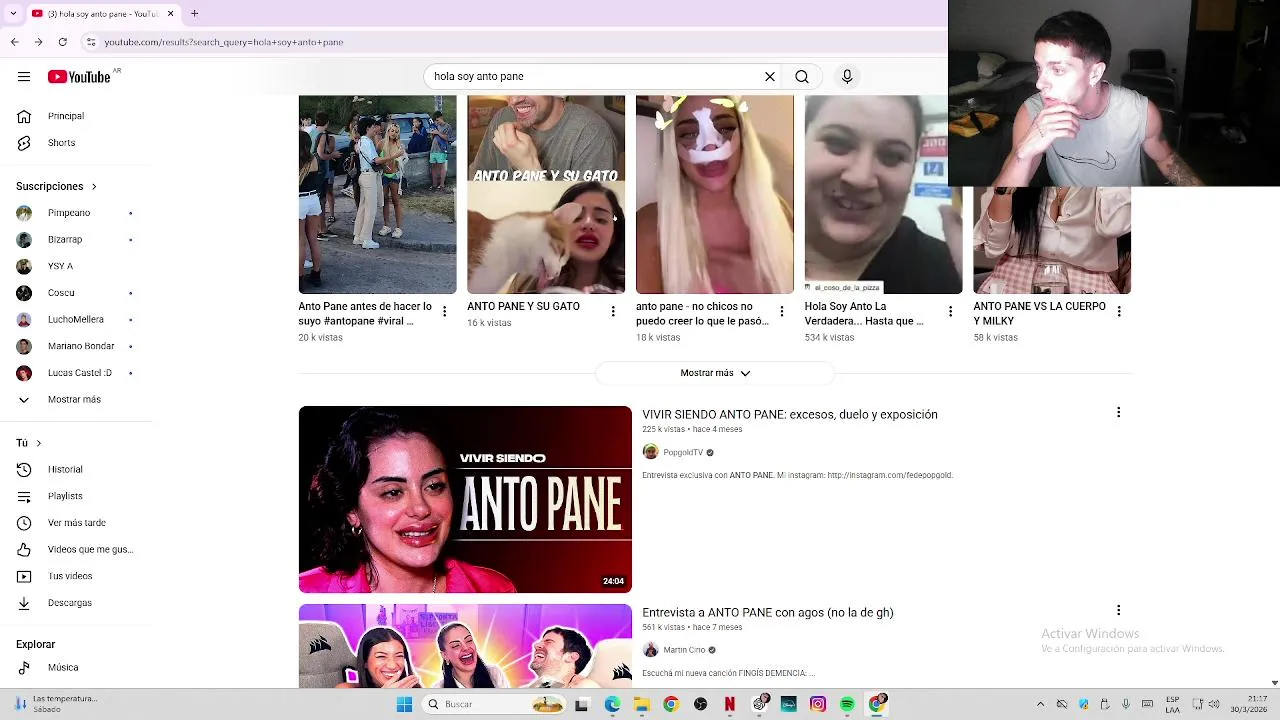Image resolution: width=1280 pixels, height=720 pixels.
Task: Open Windows Start menu
Action: coord(404,704)
